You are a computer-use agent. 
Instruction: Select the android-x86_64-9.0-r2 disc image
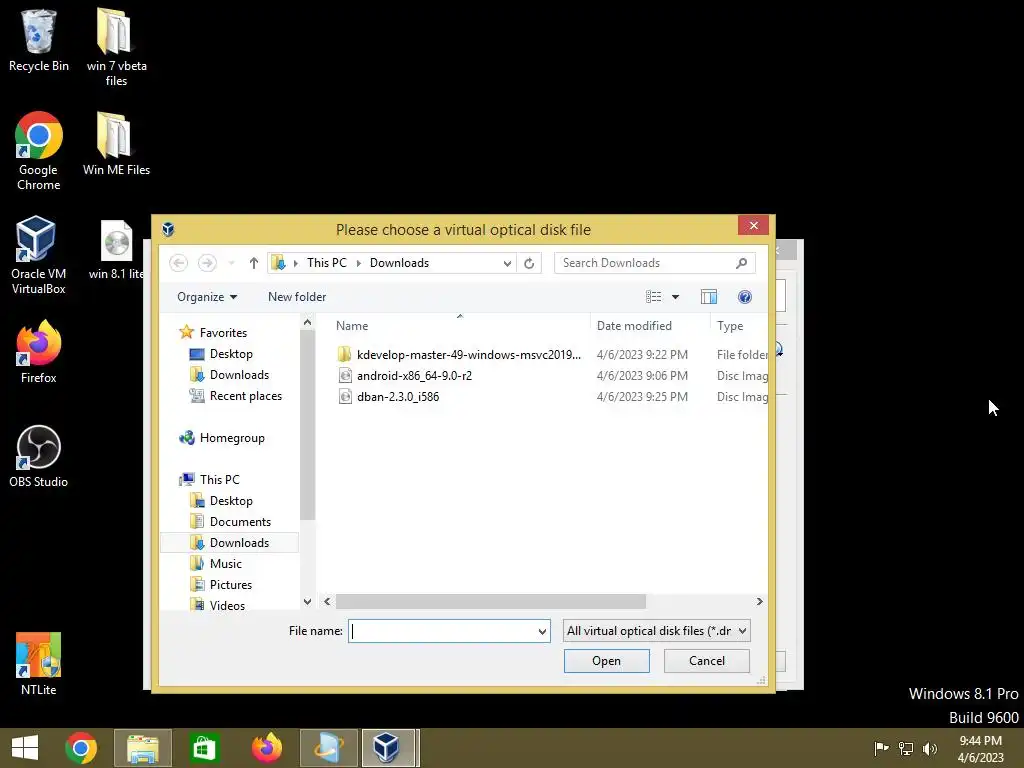tap(405, 376)
